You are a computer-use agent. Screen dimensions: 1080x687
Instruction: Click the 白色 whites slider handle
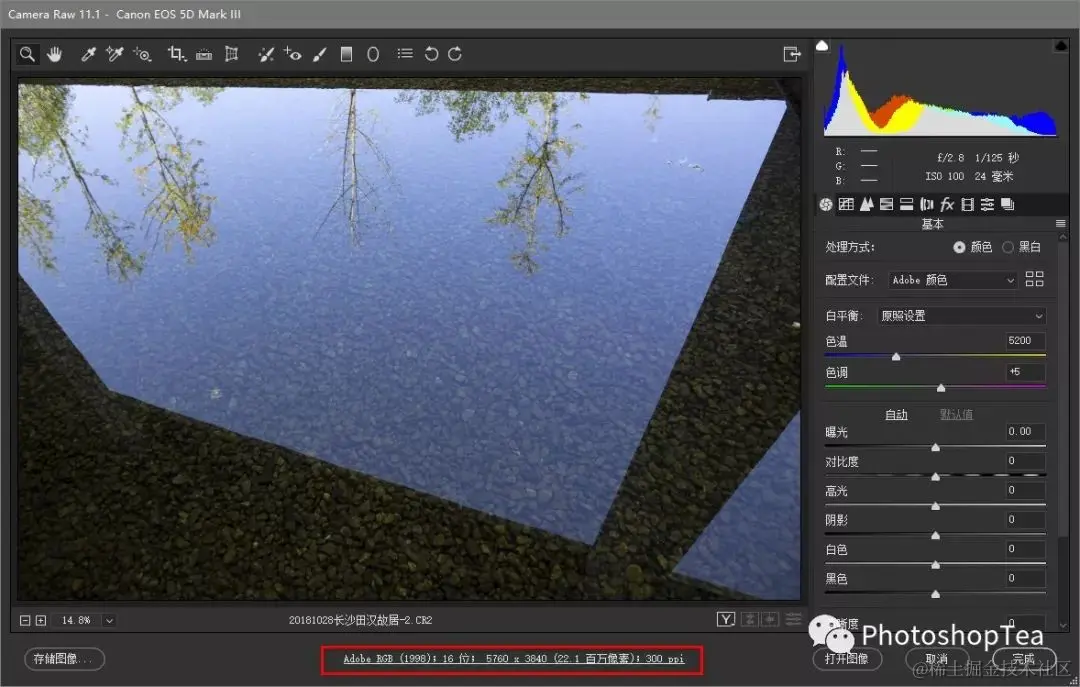point(935,564)
